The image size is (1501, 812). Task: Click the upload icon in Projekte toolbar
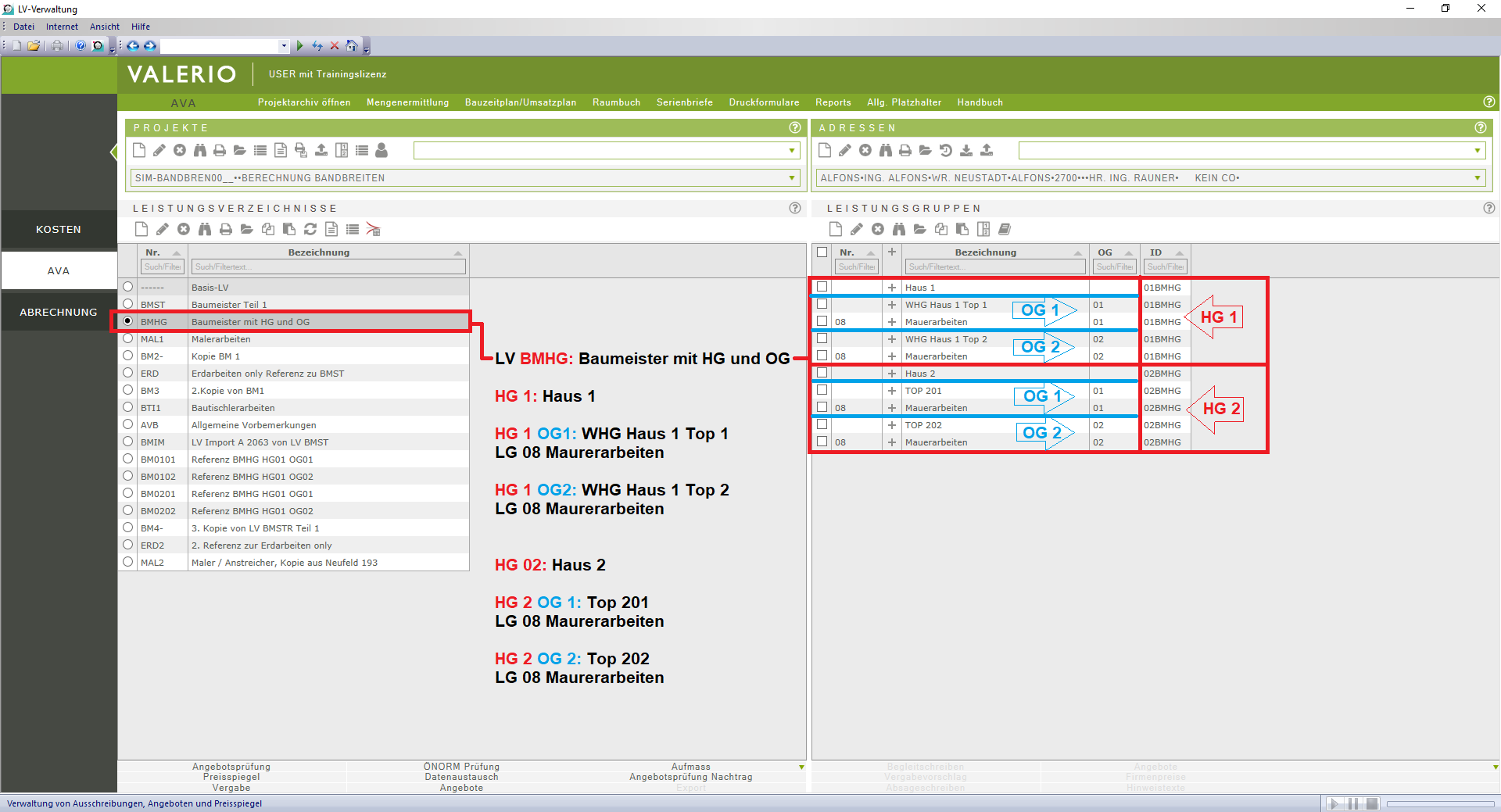click(x=321, y=150)
